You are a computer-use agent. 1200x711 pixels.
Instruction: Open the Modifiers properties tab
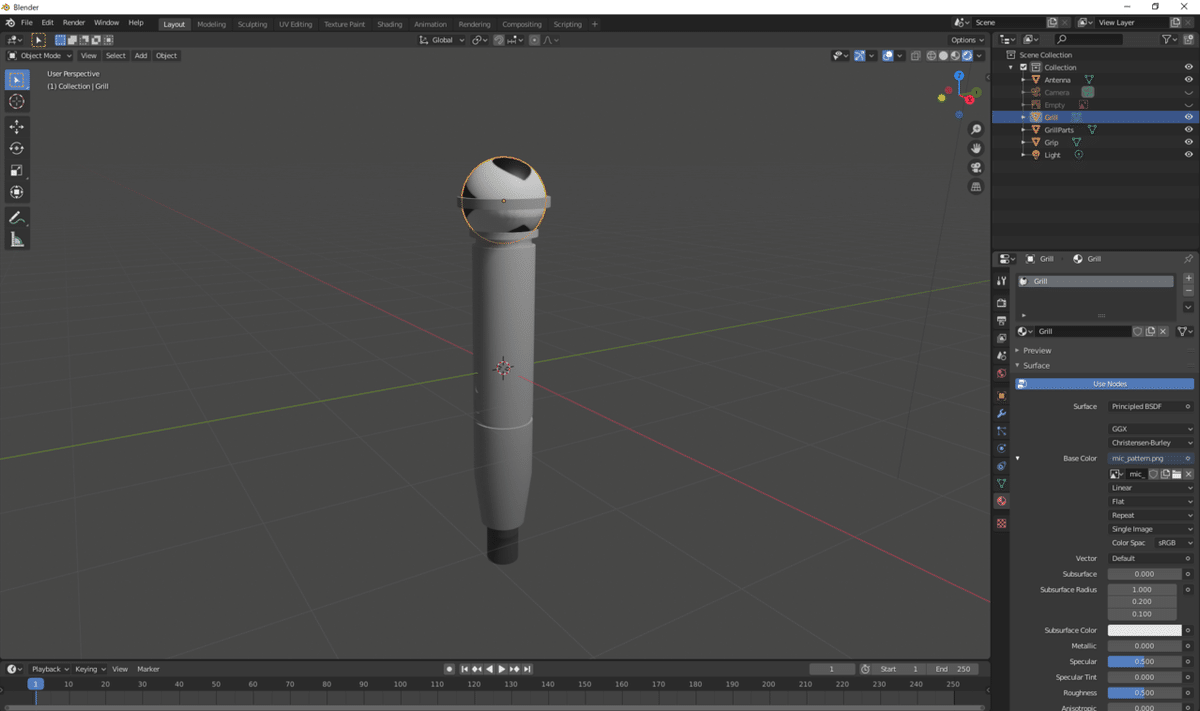[x=1001, y=414]
